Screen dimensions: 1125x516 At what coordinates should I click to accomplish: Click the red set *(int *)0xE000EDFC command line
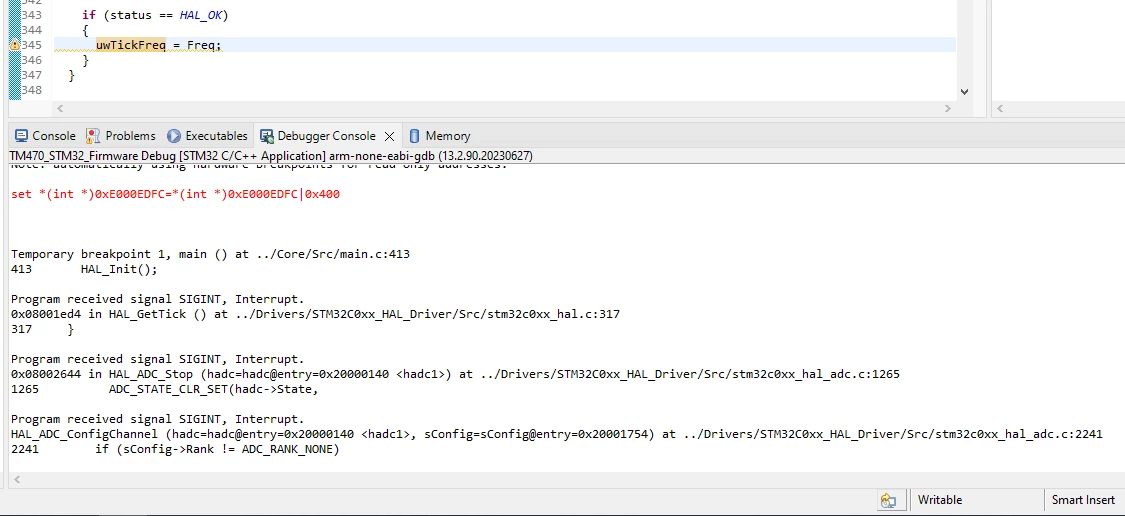[x=176, y=194]
